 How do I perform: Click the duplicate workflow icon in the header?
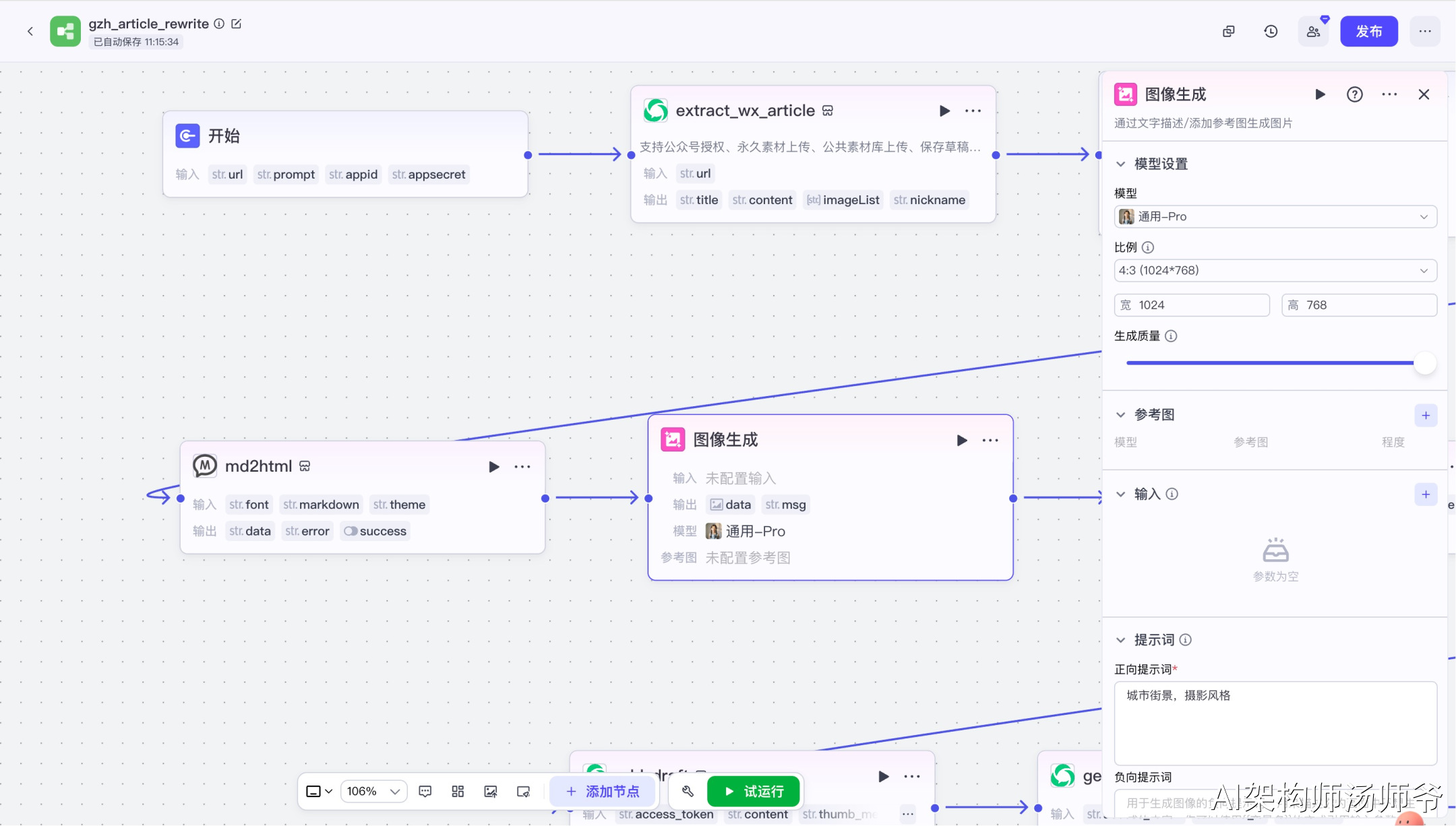tap(1228, 32)
